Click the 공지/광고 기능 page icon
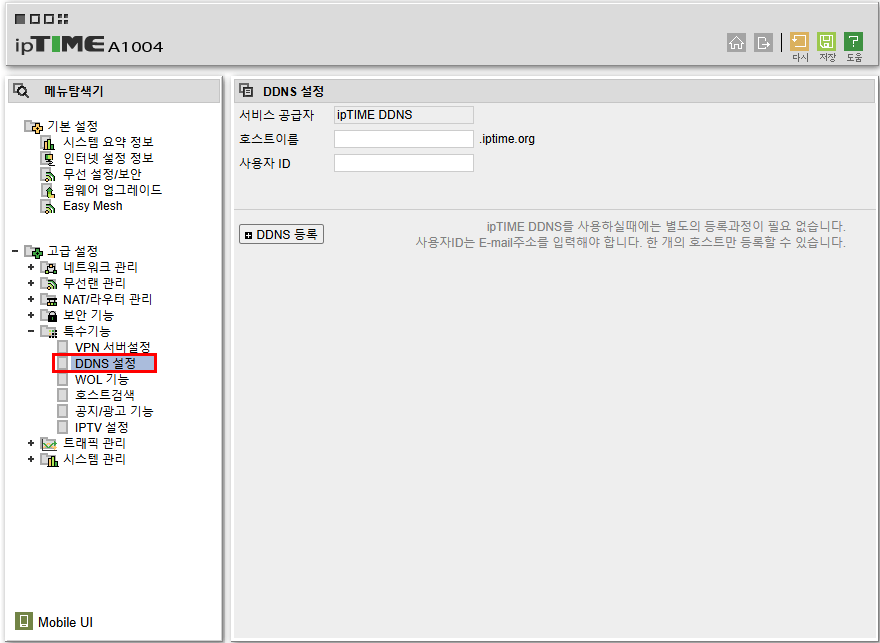880x643 pixels. pos(63,411)
